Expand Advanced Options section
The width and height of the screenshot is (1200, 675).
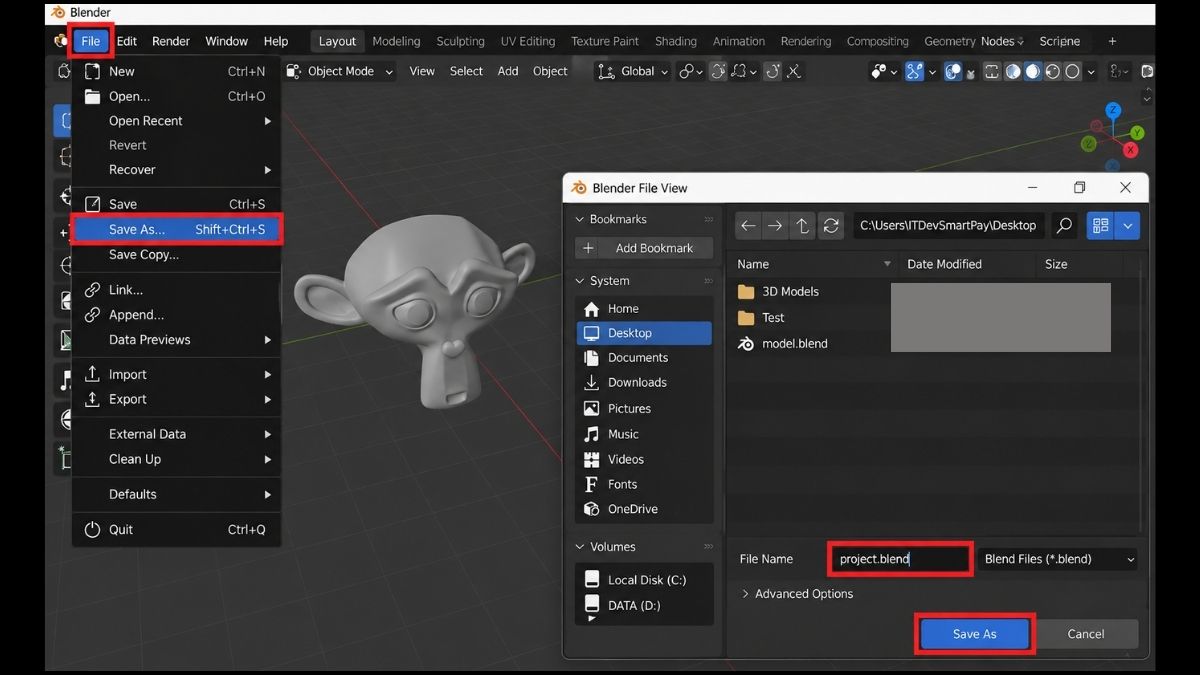(x=797, y=594)
